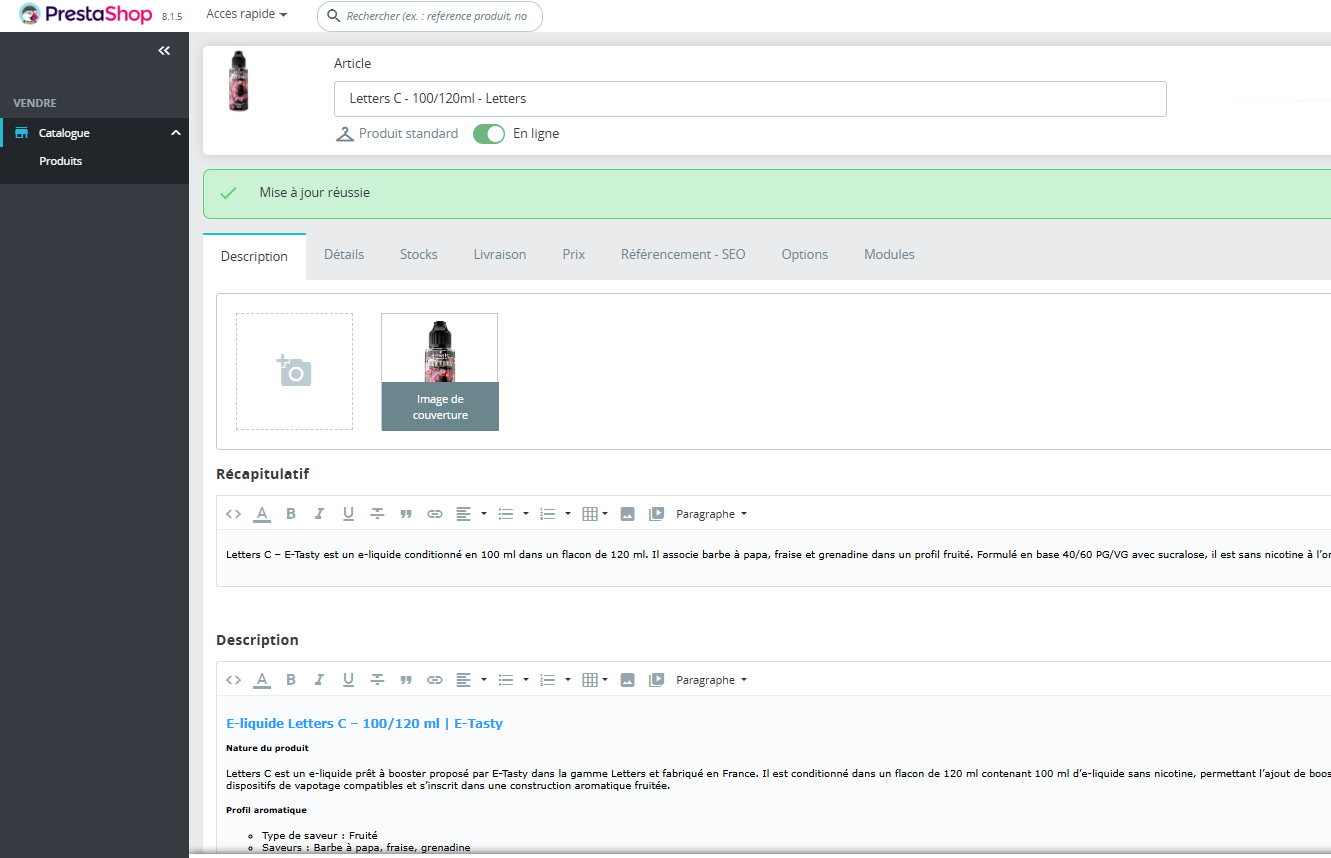1331x858 pixels.
Task: Click the version number 8.1.5
Action: tap(172, 17)
